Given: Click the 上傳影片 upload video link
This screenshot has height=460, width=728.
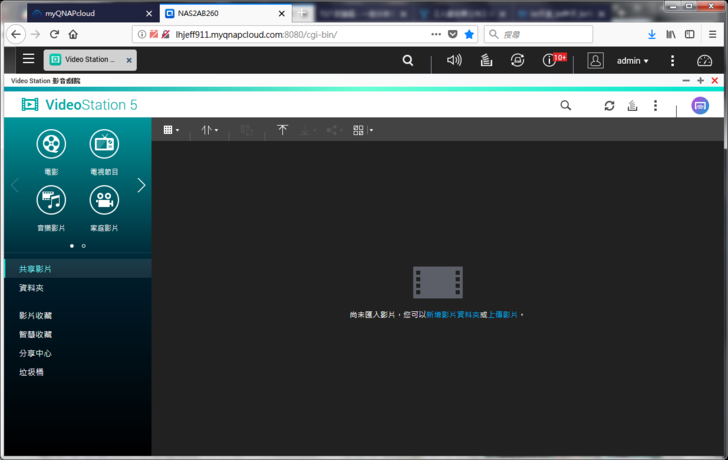Looking at the screenshot, I should 503,315.
